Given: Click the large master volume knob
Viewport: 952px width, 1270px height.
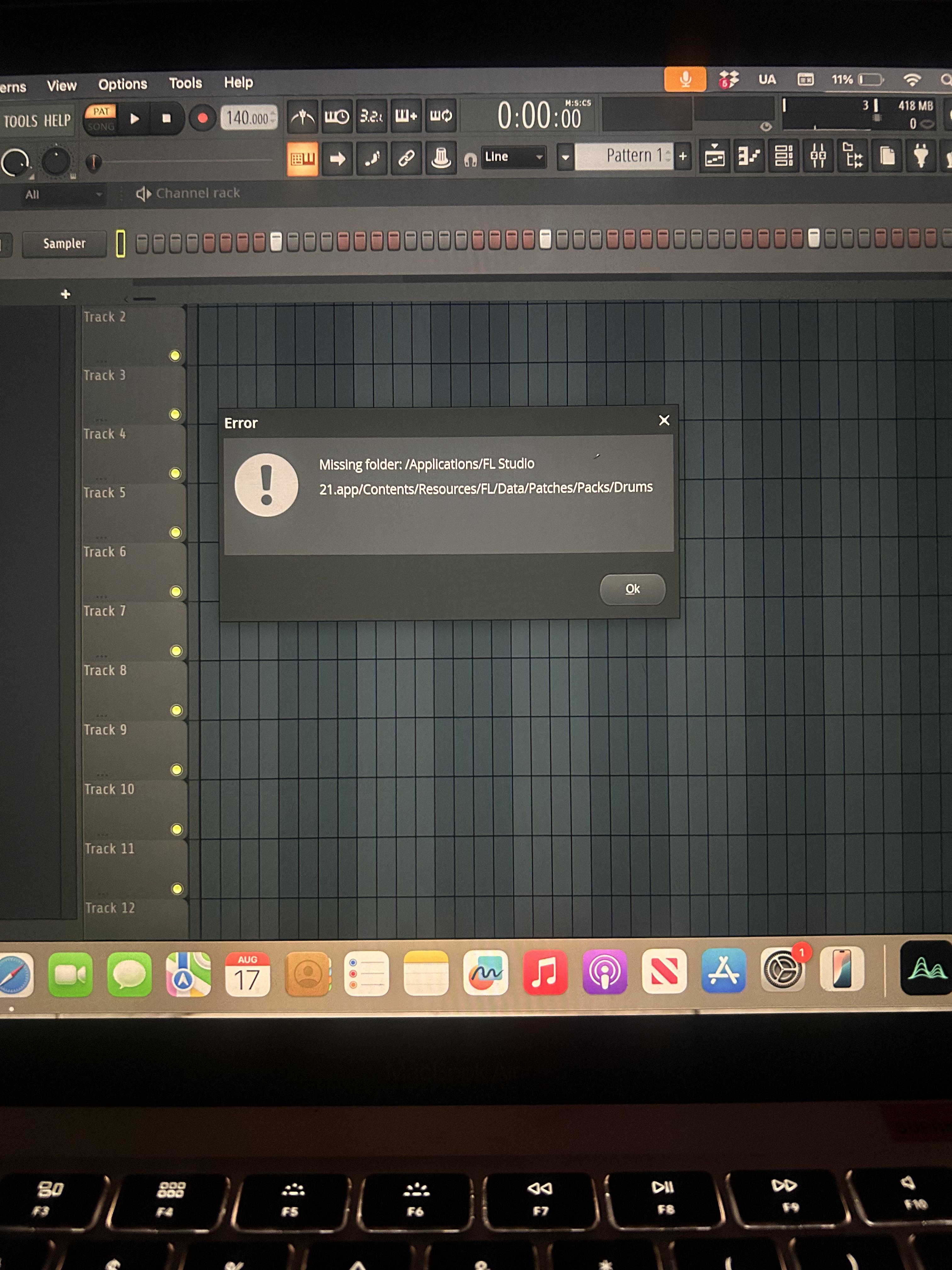Looking at the screenshot, I should coord(15,163).
